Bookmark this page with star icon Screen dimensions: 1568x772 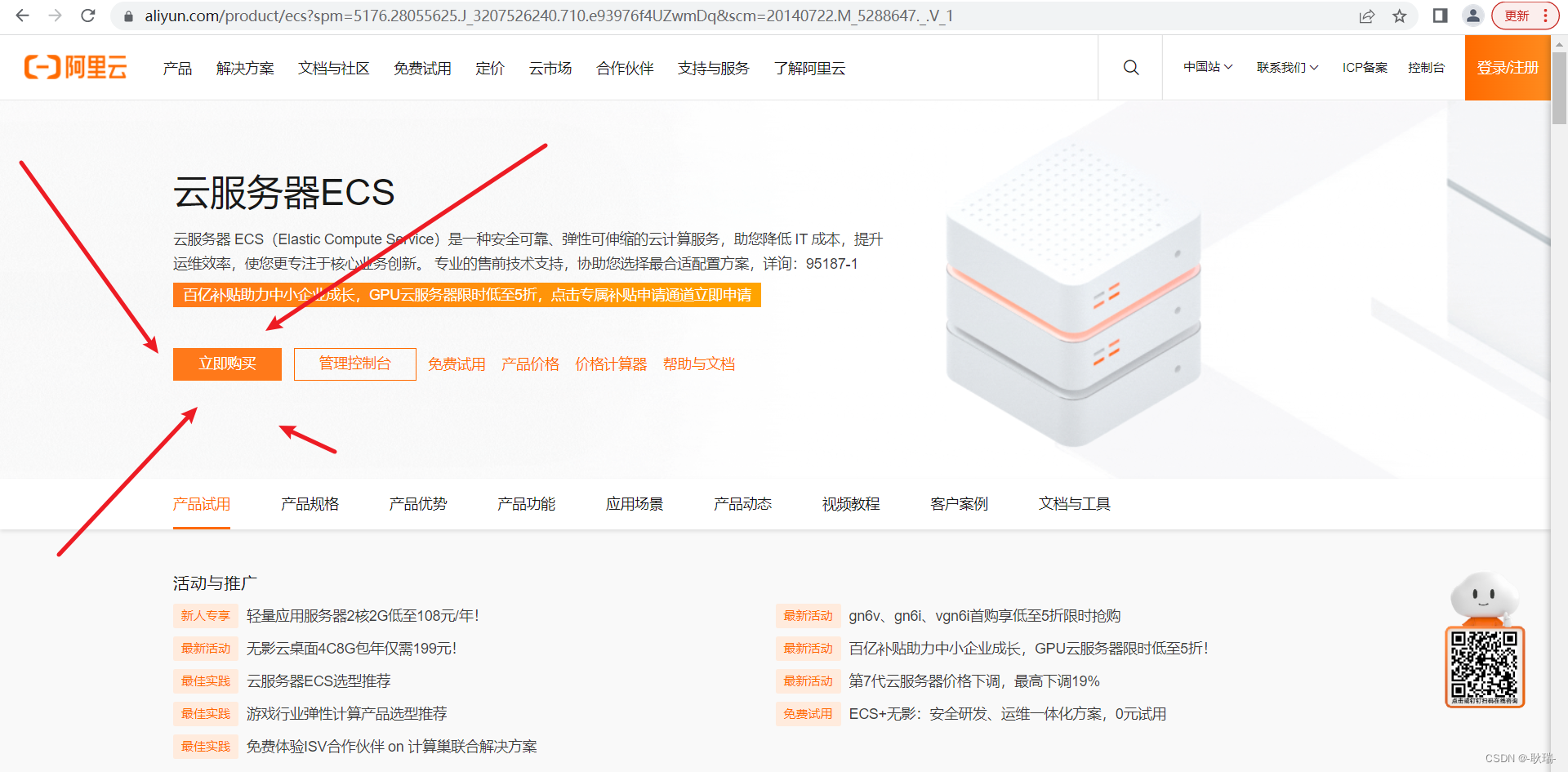click(x=1400, y=16)
